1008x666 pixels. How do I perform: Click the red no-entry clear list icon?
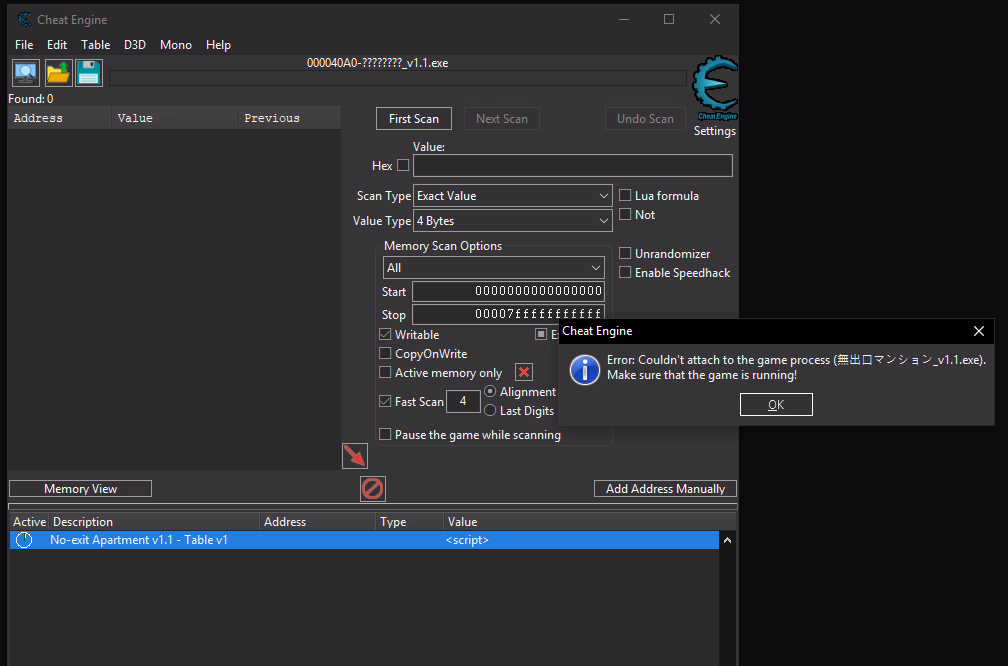point(373,489)
